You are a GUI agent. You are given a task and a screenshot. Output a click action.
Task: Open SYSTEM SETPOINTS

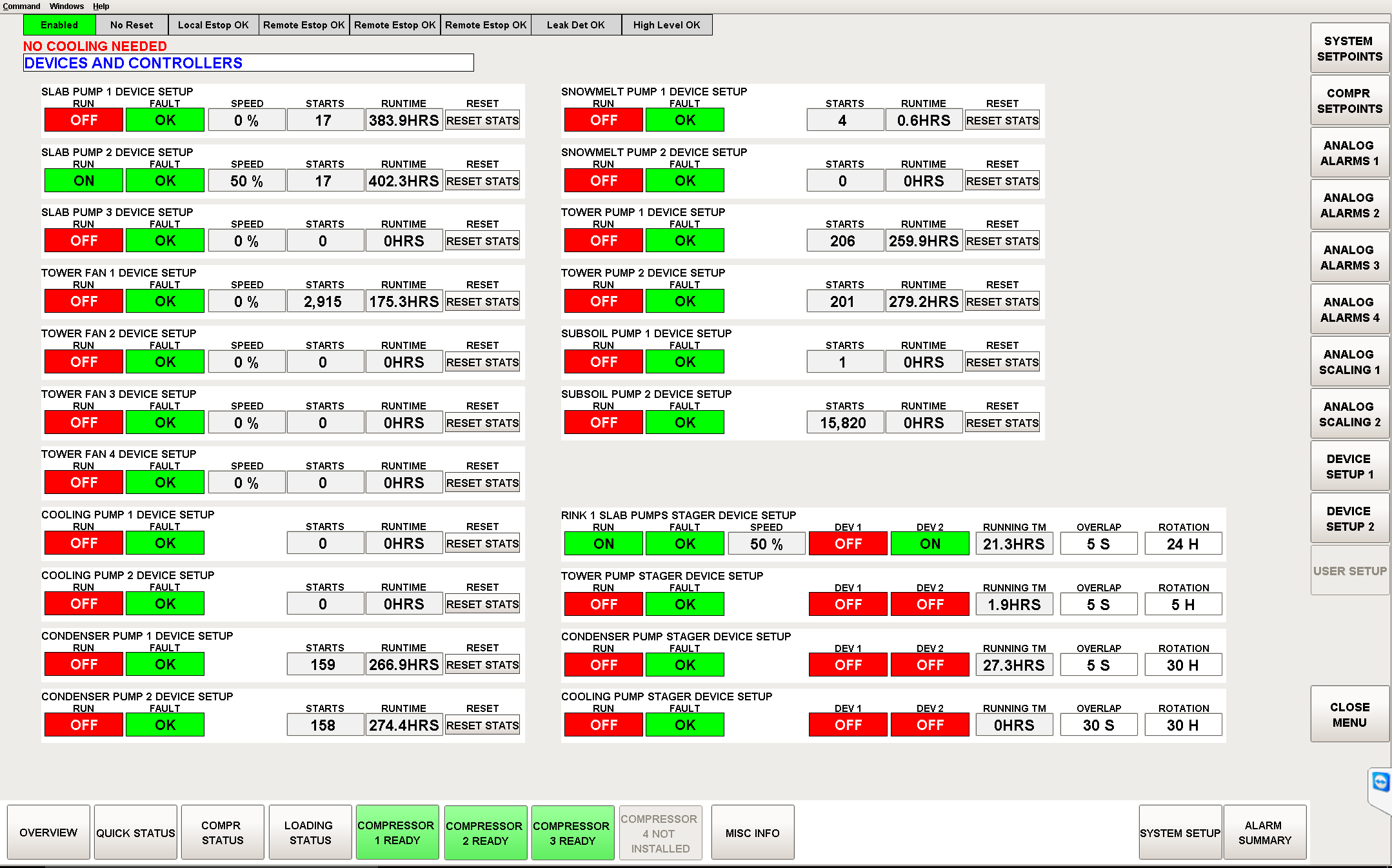click(x=1349, y=48)
